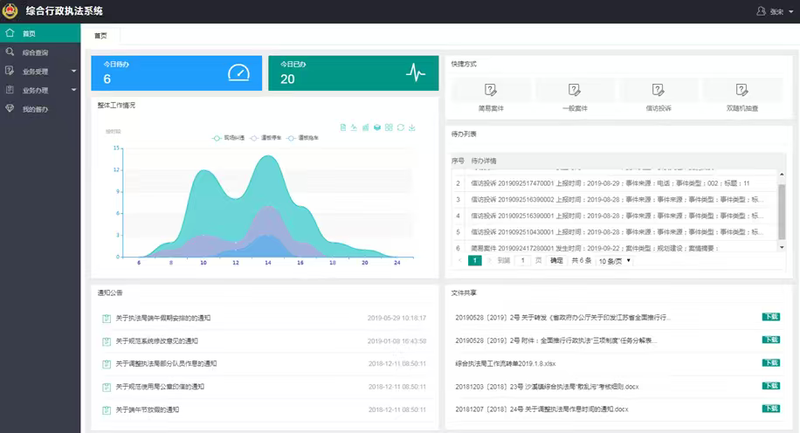Switch to the 首页 tab
The image size is (800, 433).
click(x=100, y=34)
